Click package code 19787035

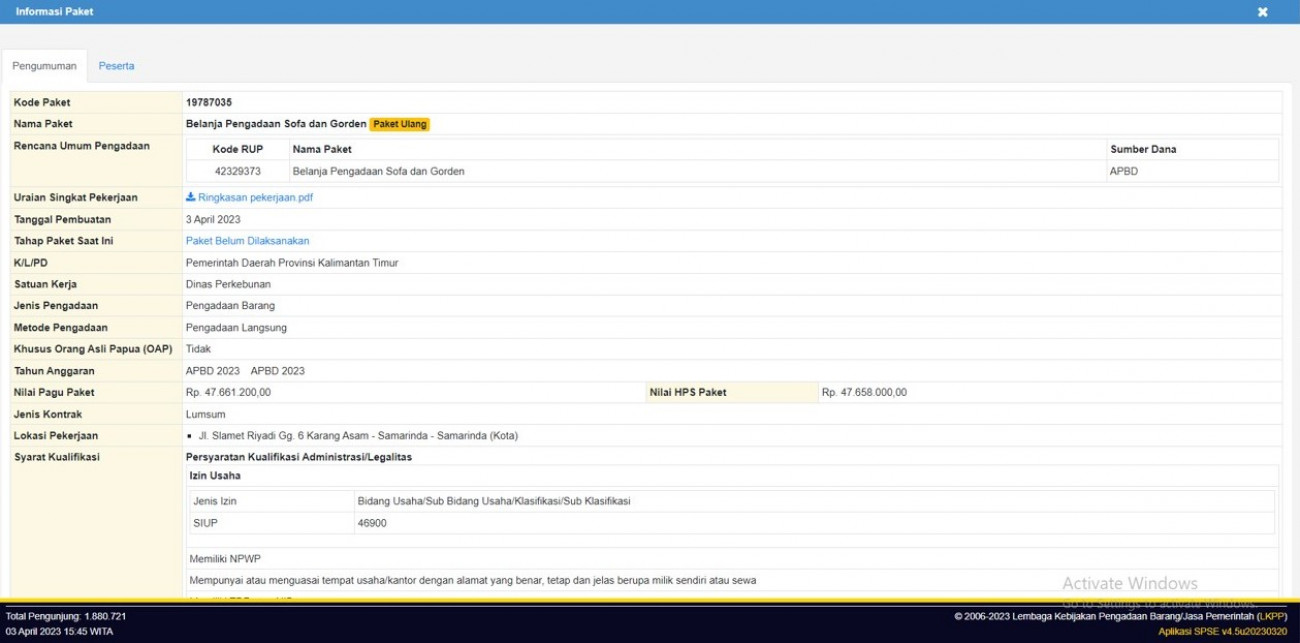[x=209, y=102]
